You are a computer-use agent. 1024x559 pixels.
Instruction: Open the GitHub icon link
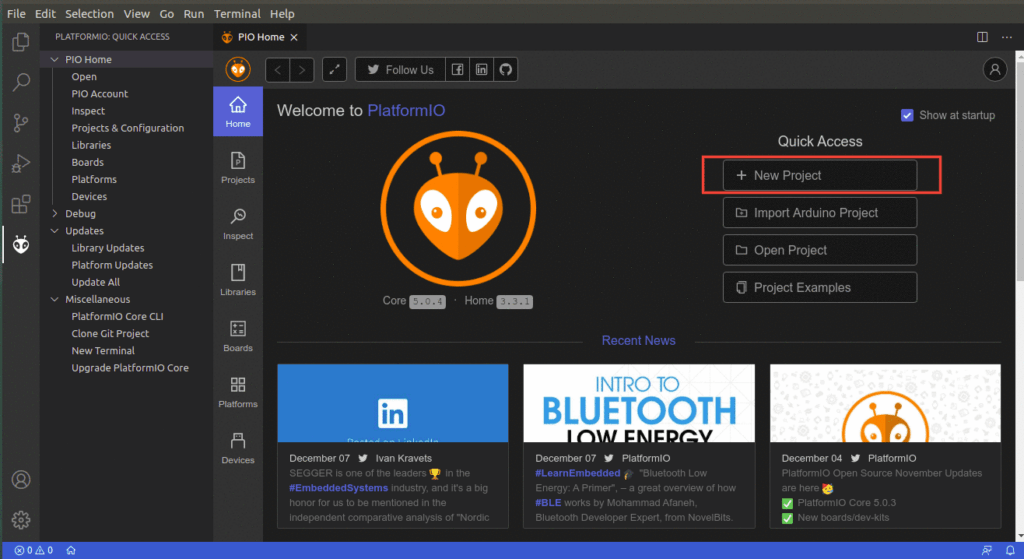point(505,70)
